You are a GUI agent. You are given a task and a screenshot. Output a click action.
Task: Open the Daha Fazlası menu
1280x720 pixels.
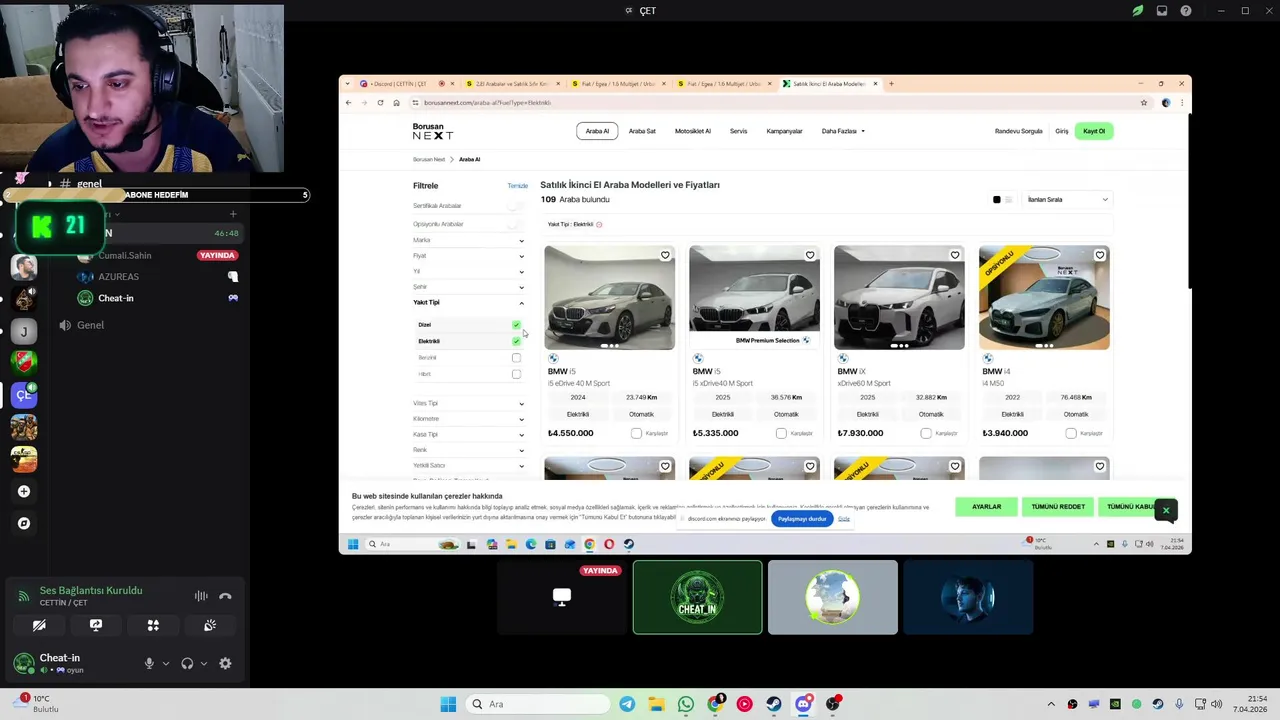pyautogui.click(x=843, y=131)
